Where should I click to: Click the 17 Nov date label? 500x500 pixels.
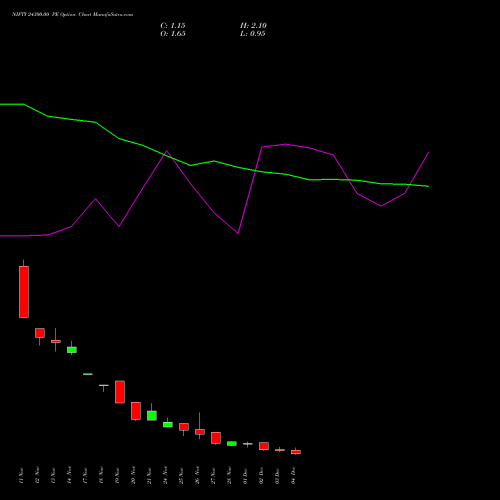click(x=85, y=475)
